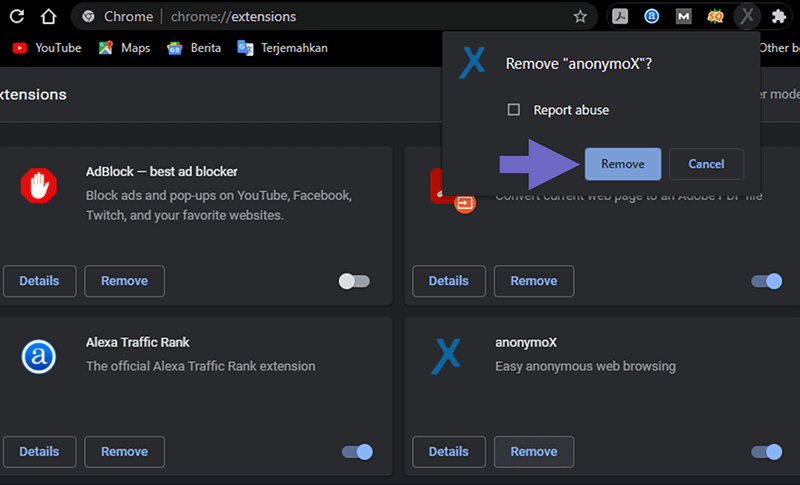Screen dimensions: 800x485
Task: Select 'The official Alexa Traffic Rank extension' text
Action: 201,366
